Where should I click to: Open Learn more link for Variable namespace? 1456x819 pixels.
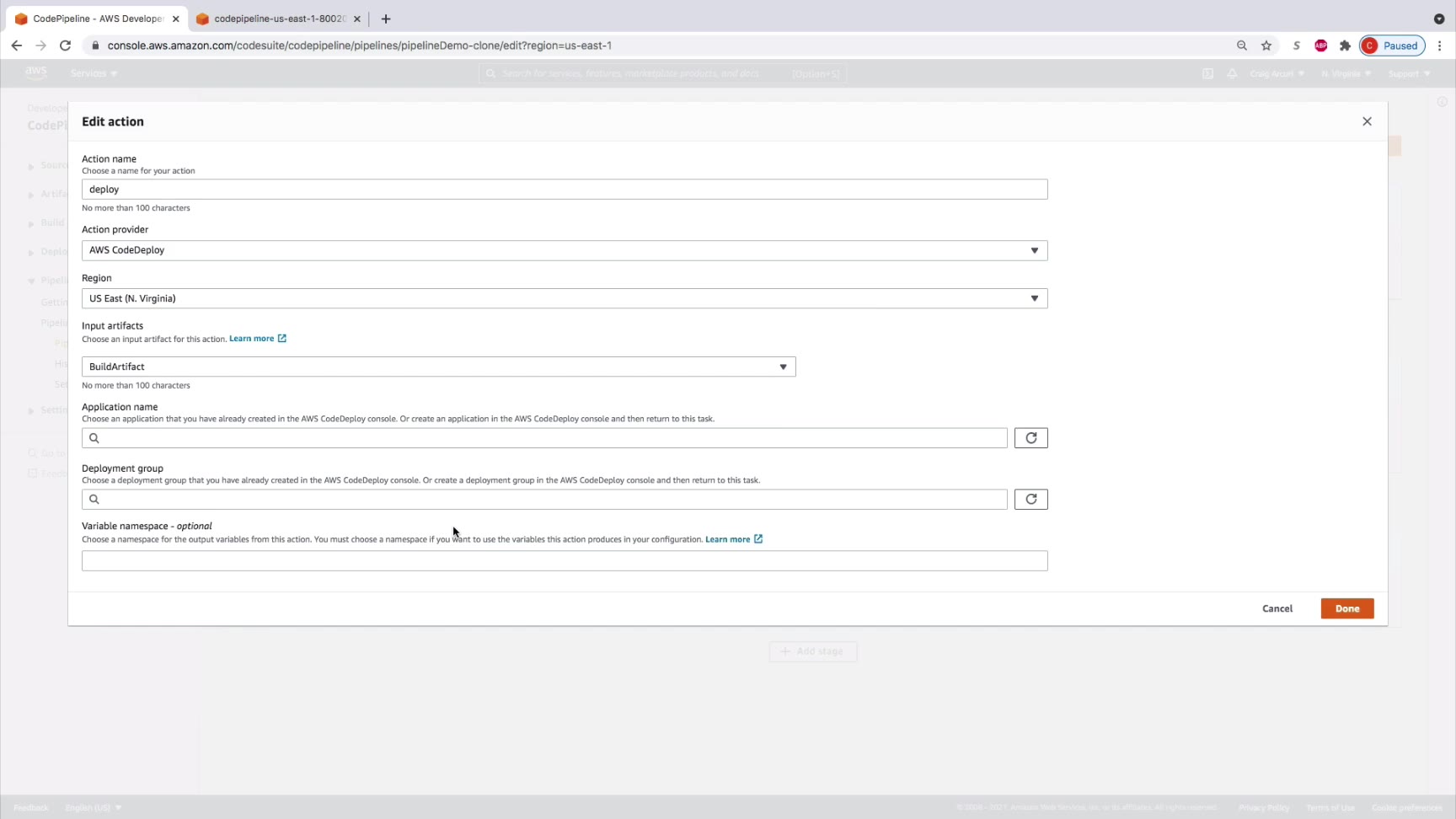[x=734, y=539]
